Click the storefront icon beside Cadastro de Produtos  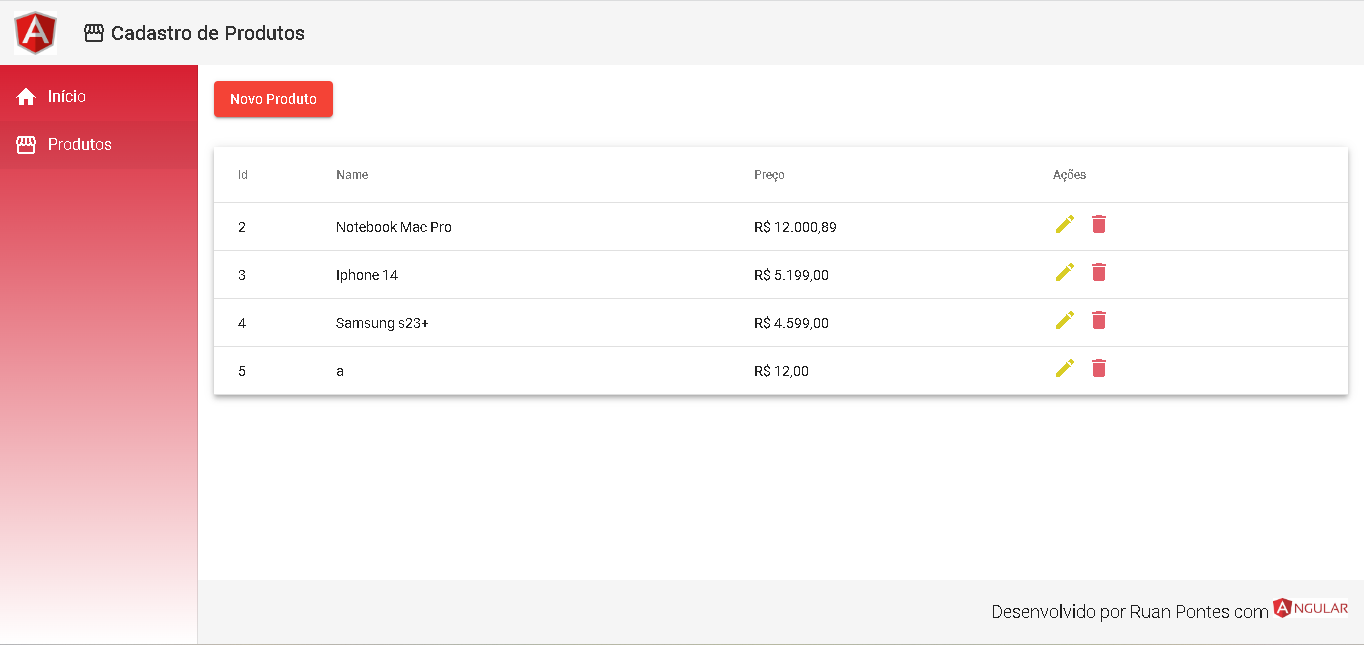(94, 33)
